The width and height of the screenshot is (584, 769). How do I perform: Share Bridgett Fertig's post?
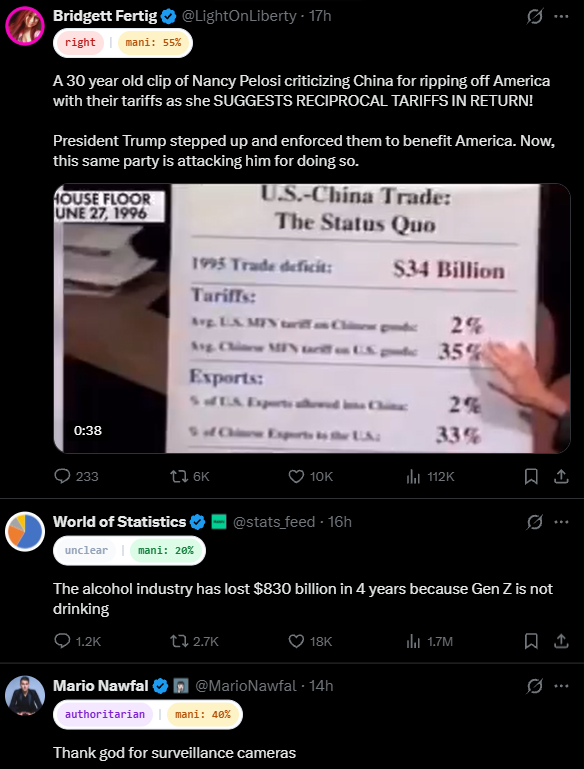click(x=561, y=476)
